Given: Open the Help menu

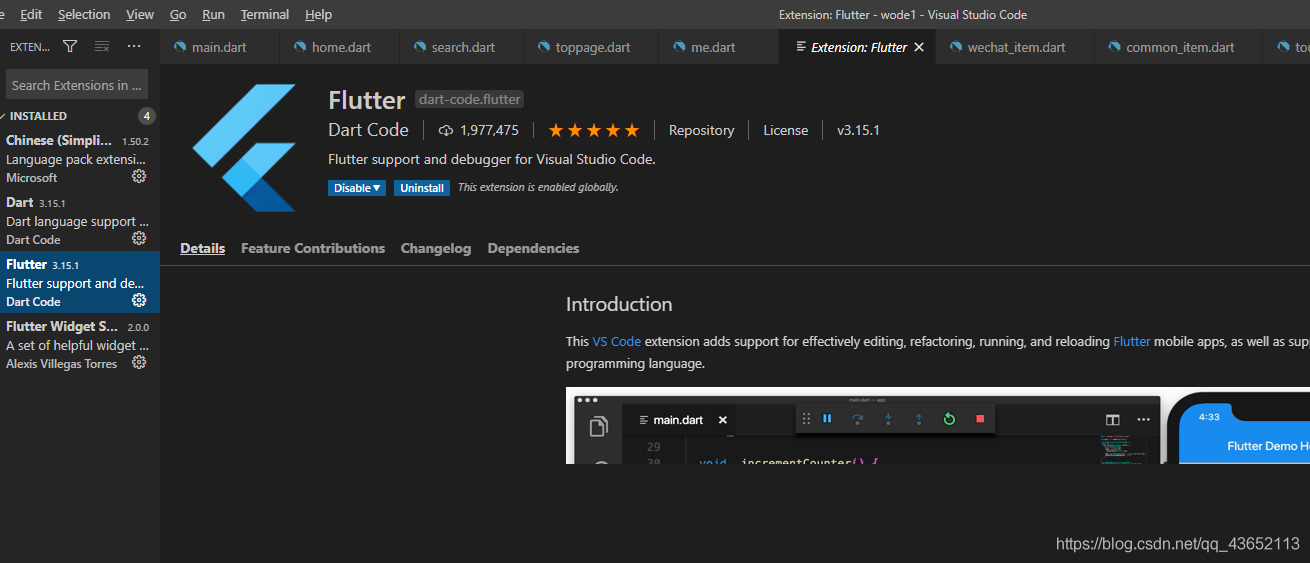Looking at the screenshot, I should [318, 14].
